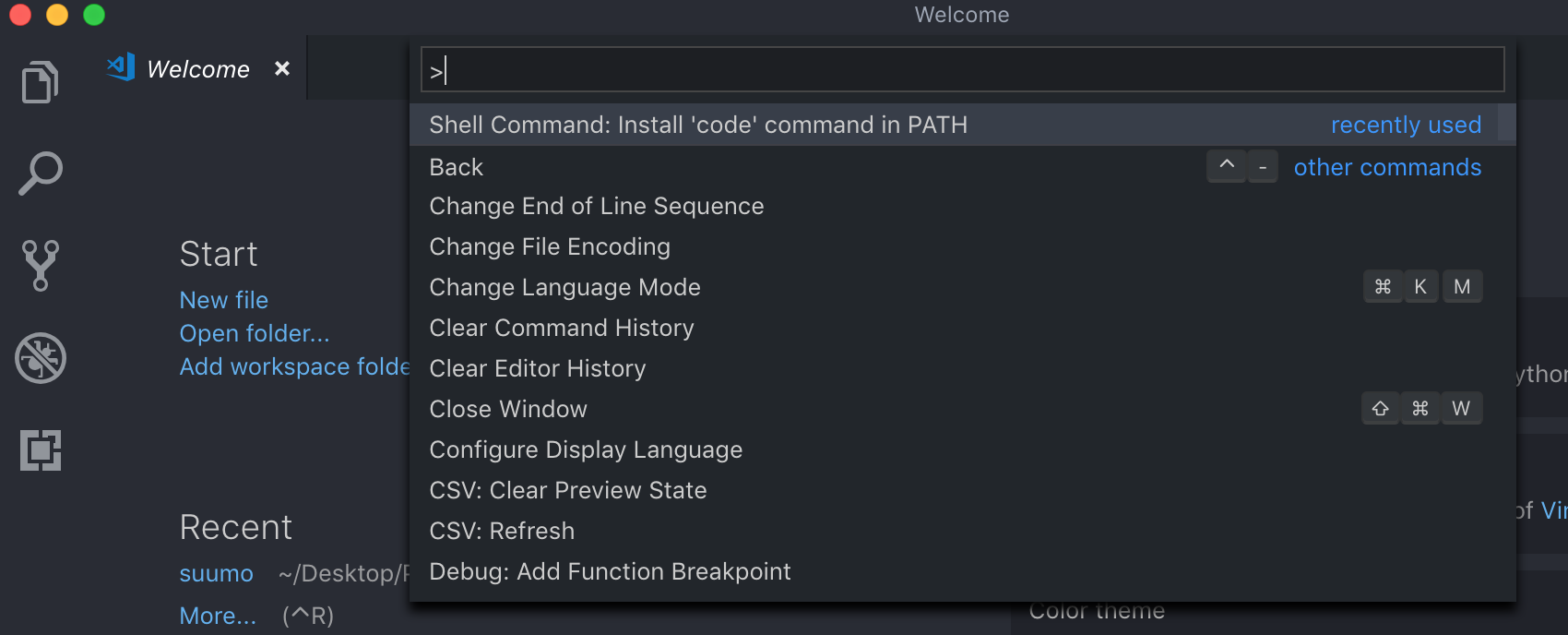Run Shell Command: Install 'code' in PATH
Screen dimensions: 1568x635
[x=698, y=125]
